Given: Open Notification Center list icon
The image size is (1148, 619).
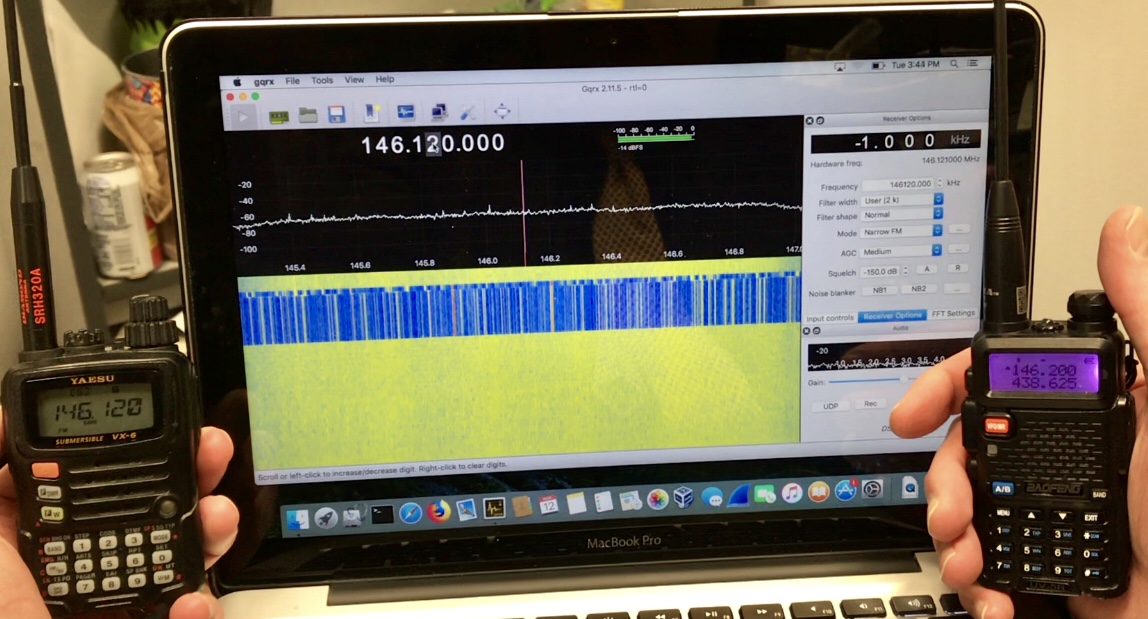Looking at the screenshot, I should pyautogui.click(x=972, y=63).
